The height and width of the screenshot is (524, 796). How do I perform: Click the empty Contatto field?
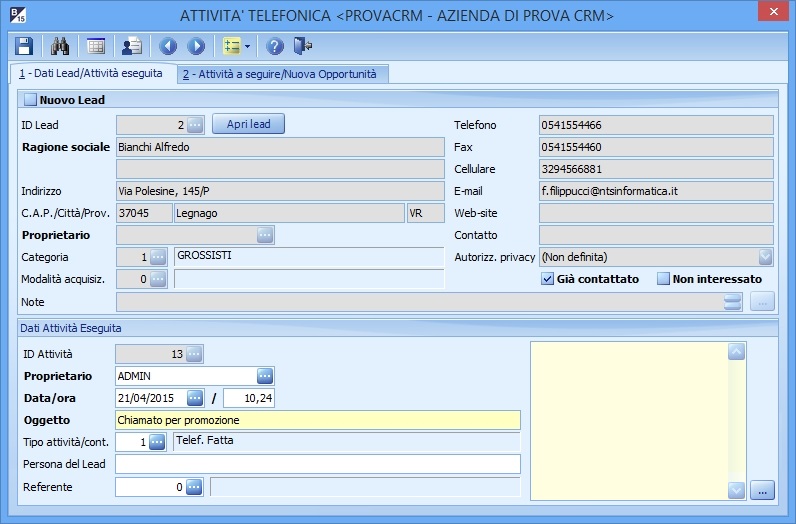pos(656,235)
